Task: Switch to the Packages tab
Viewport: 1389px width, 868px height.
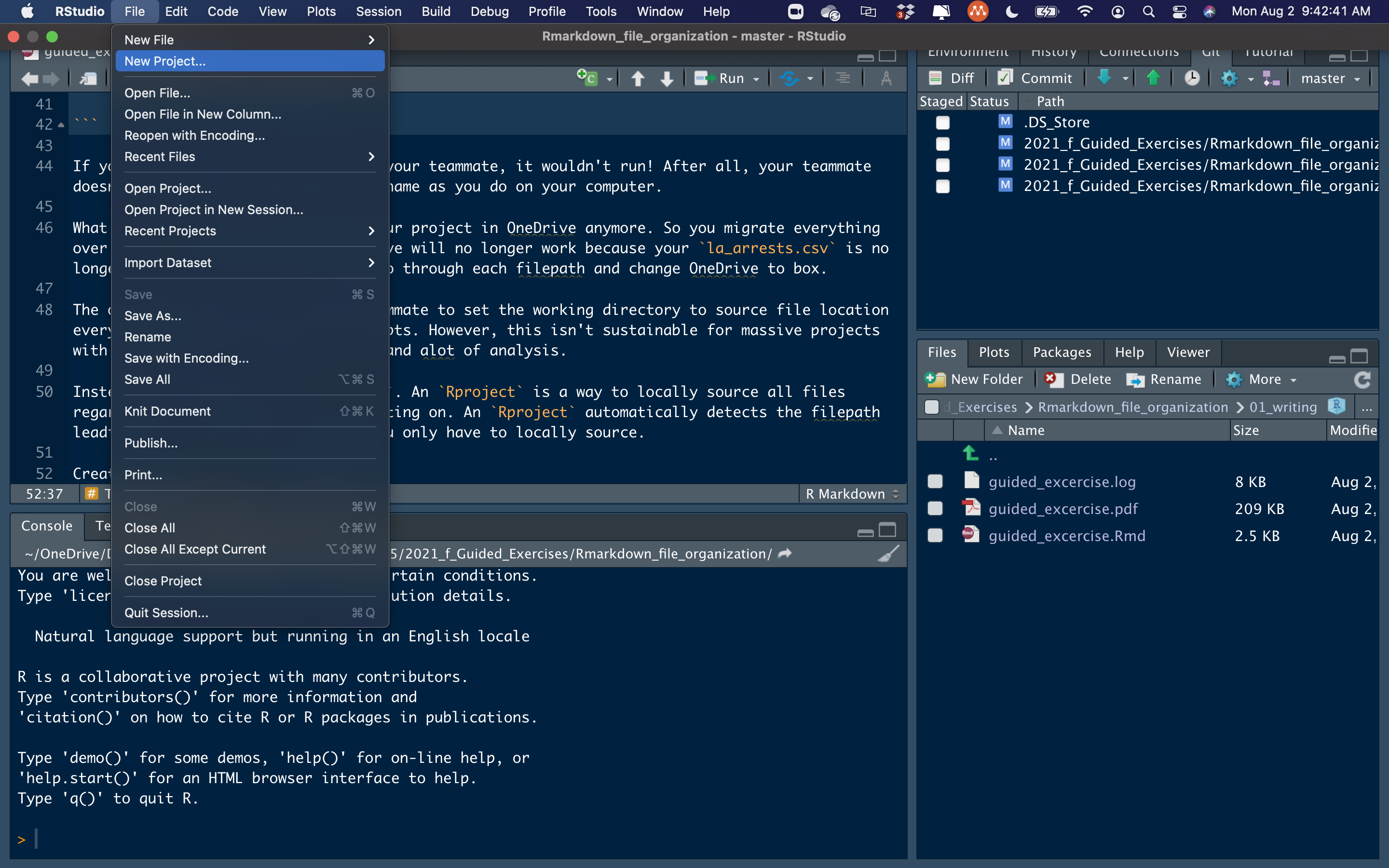Action: click(1062, 352)
